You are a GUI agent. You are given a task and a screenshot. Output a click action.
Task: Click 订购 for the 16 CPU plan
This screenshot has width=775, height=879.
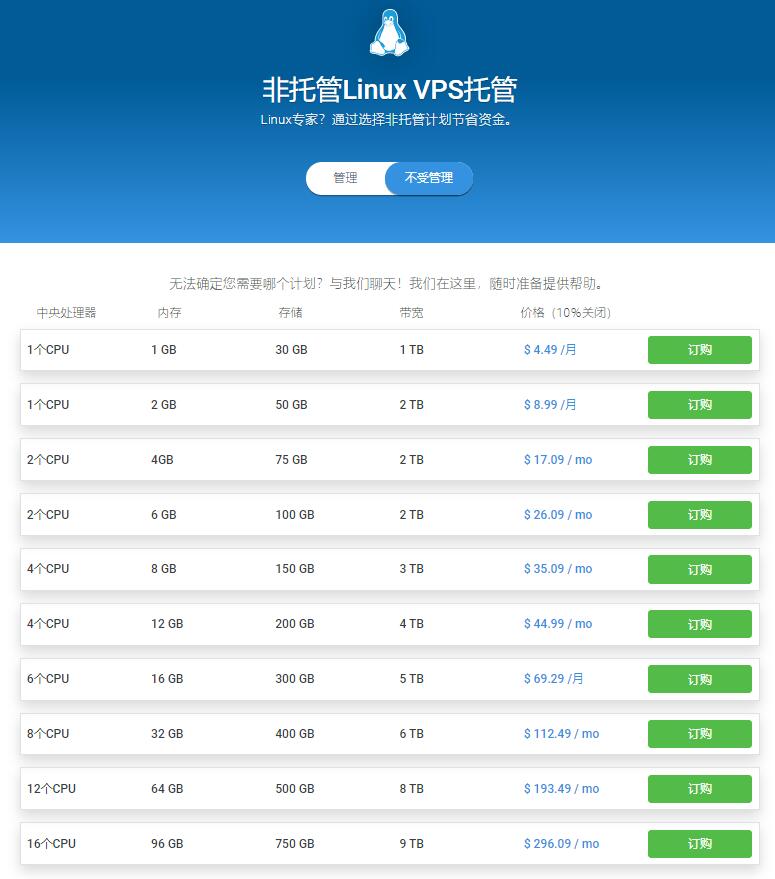coord(699,844)
